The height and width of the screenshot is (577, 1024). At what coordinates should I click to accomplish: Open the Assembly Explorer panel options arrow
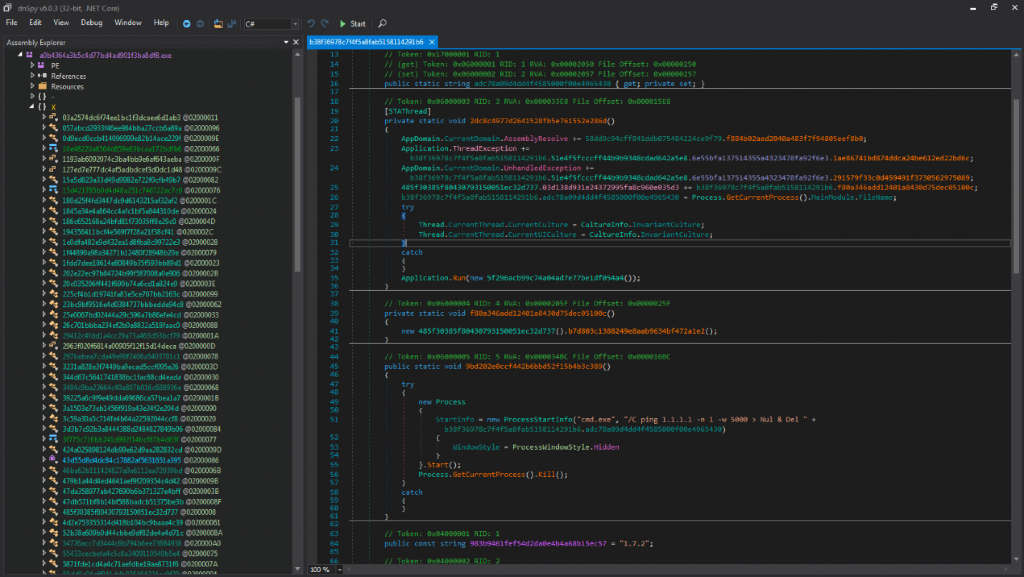click(287, 43)
